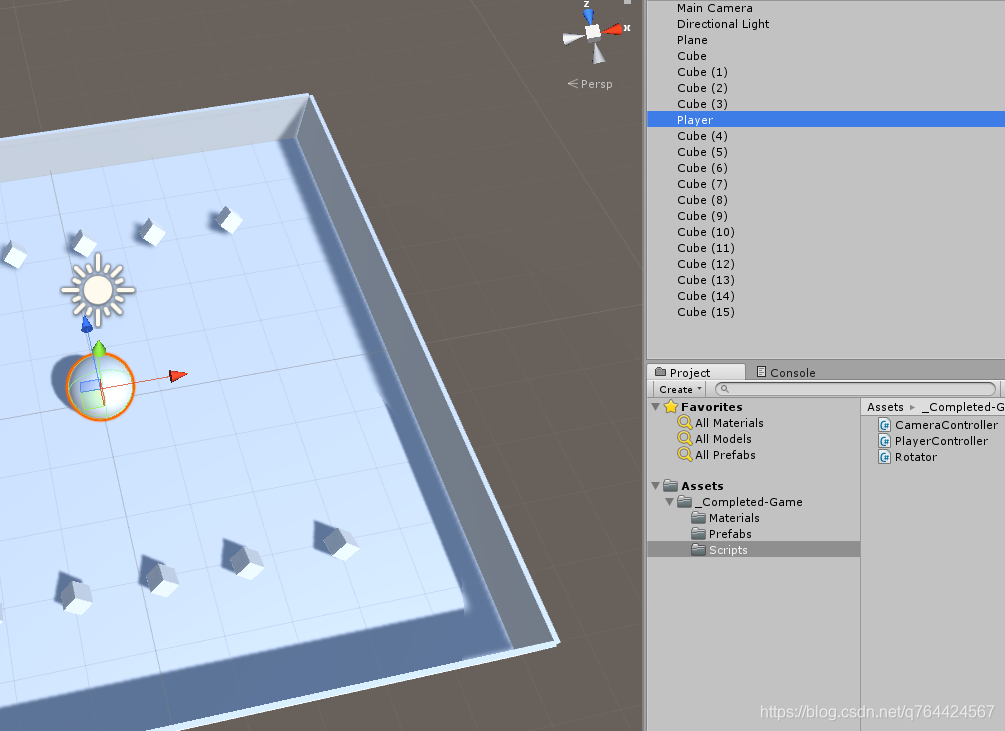The image size is (1005, 731).
Task: Select Cube (7) in the Hierarchy
Action: [x=826, y=184]
